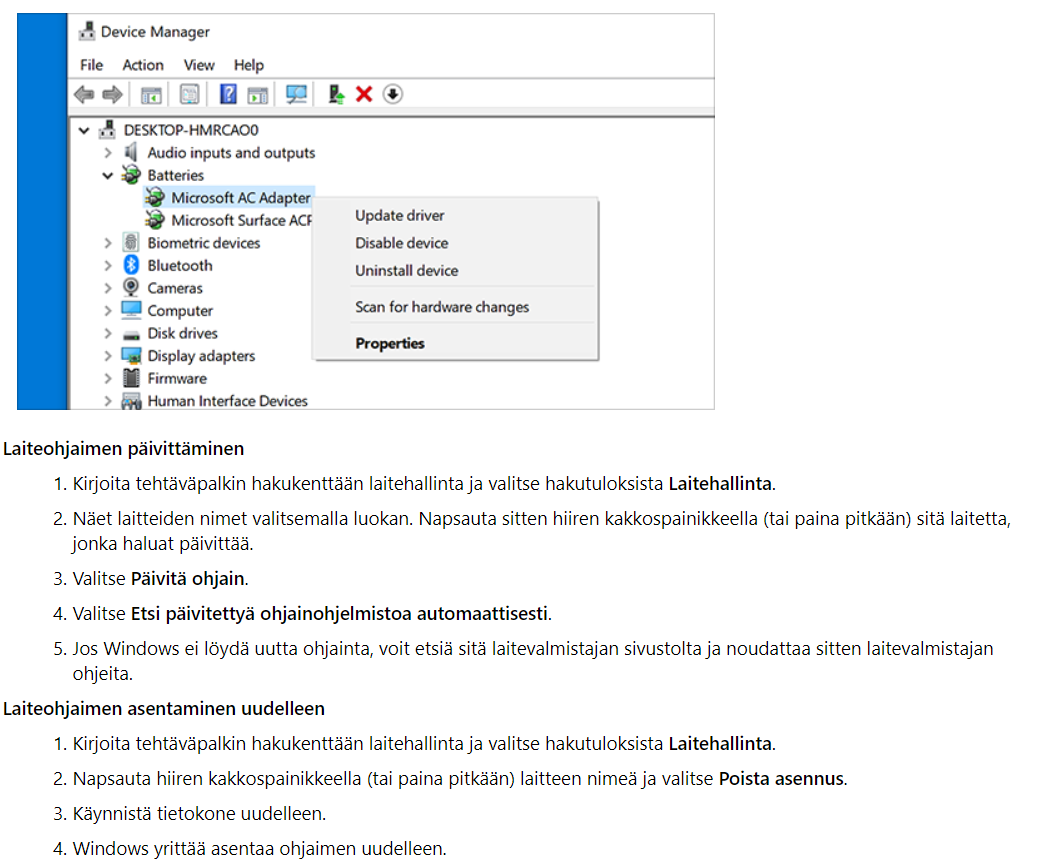Click the Disable device down-arrow toolbar icon
The height and width of the screenshot is (868, 1044).
coord(393,95)
